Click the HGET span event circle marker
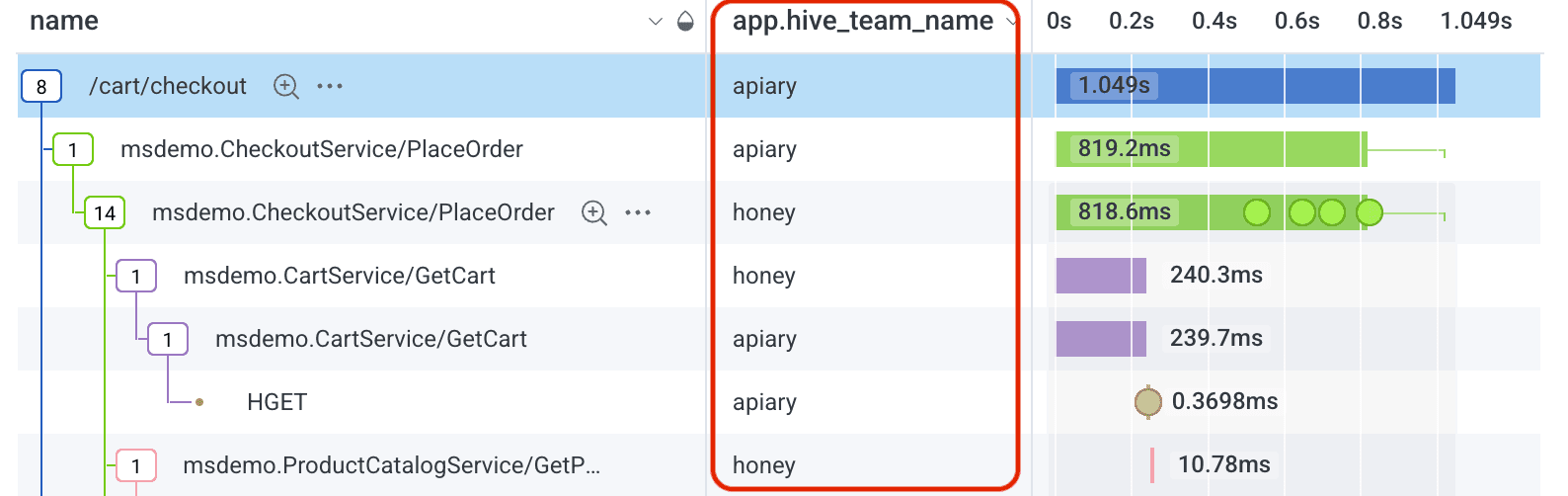The image size is (1568, 496). [1147, 402]
